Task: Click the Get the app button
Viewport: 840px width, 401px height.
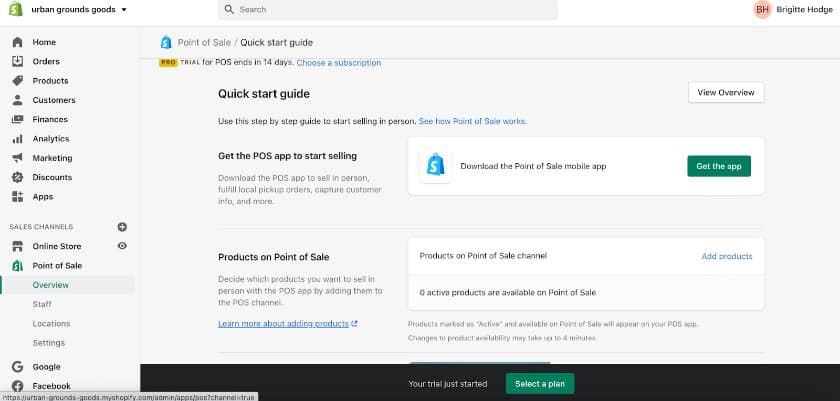Action: pyautogui.click(x=719, y=166)
